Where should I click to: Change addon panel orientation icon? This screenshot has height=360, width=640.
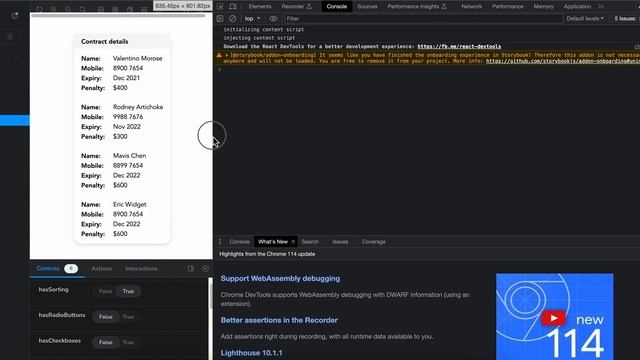(191, 269)
